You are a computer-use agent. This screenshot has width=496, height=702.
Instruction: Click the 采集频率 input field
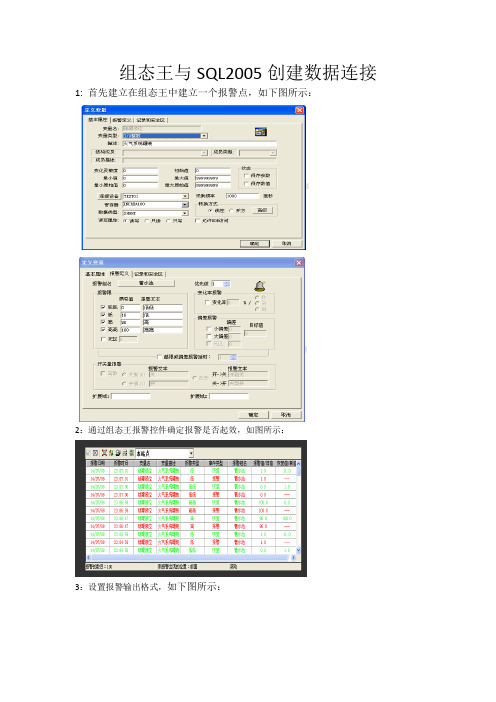242,196
